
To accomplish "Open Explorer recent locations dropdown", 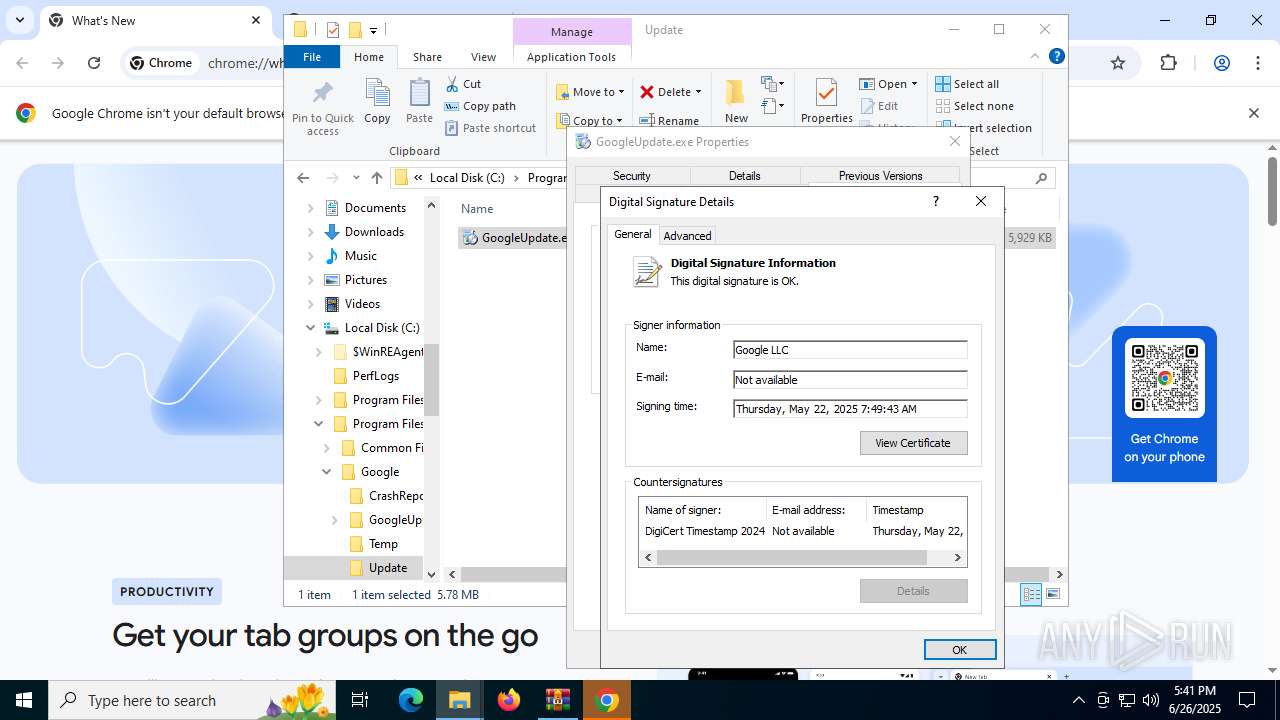I will [x=356, y=178].
